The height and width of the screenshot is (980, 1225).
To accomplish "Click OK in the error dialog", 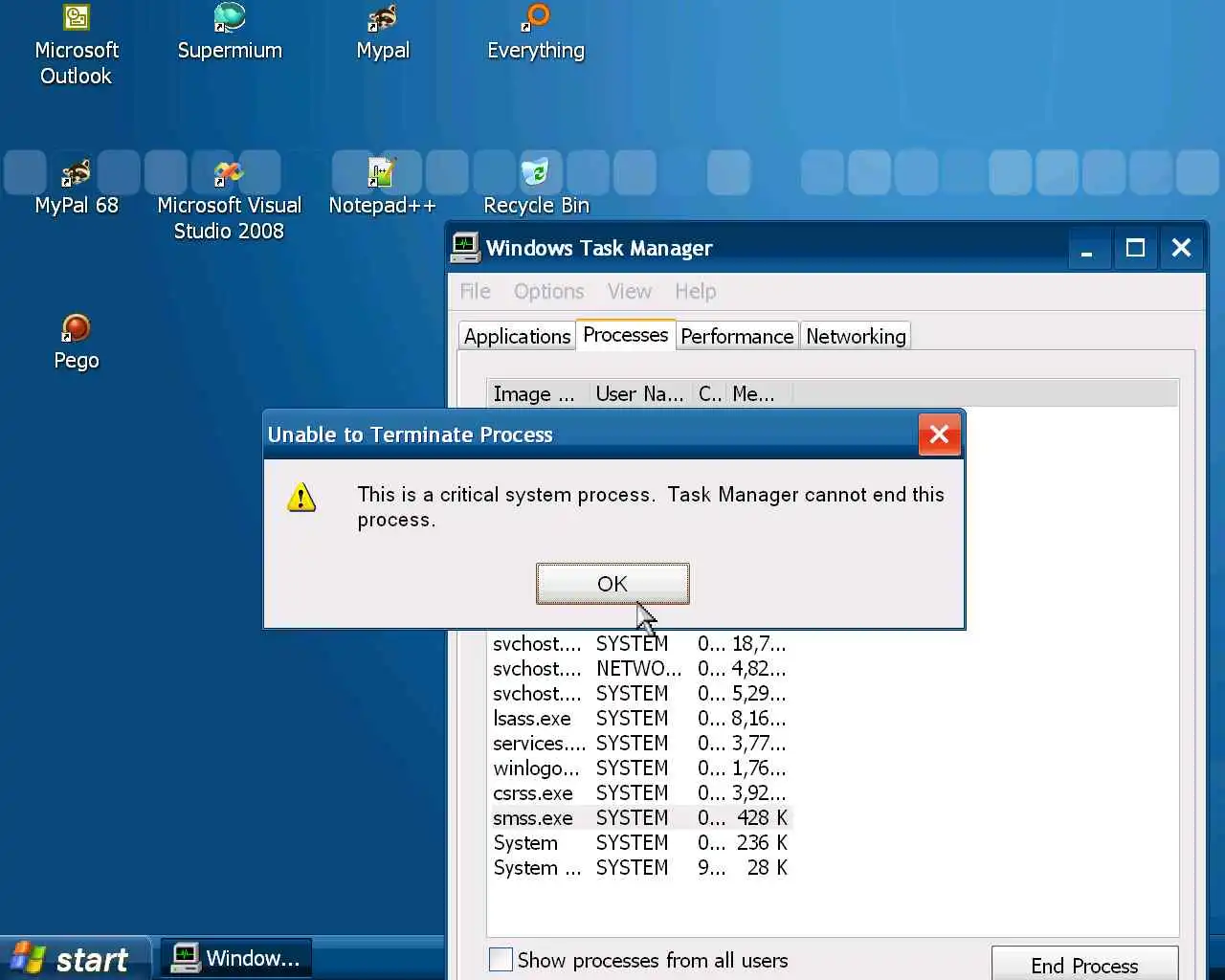I will pos(612,584).
